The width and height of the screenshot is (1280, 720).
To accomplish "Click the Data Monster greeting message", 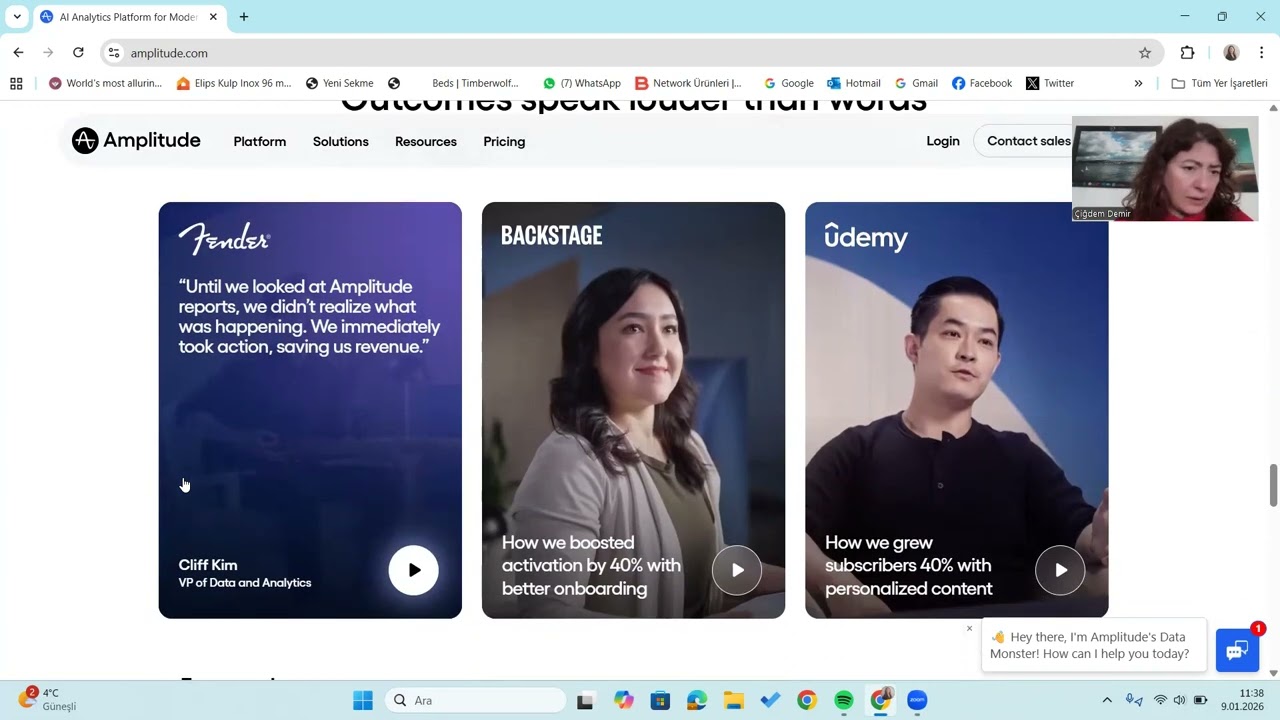I will (x=1094, y=645).
